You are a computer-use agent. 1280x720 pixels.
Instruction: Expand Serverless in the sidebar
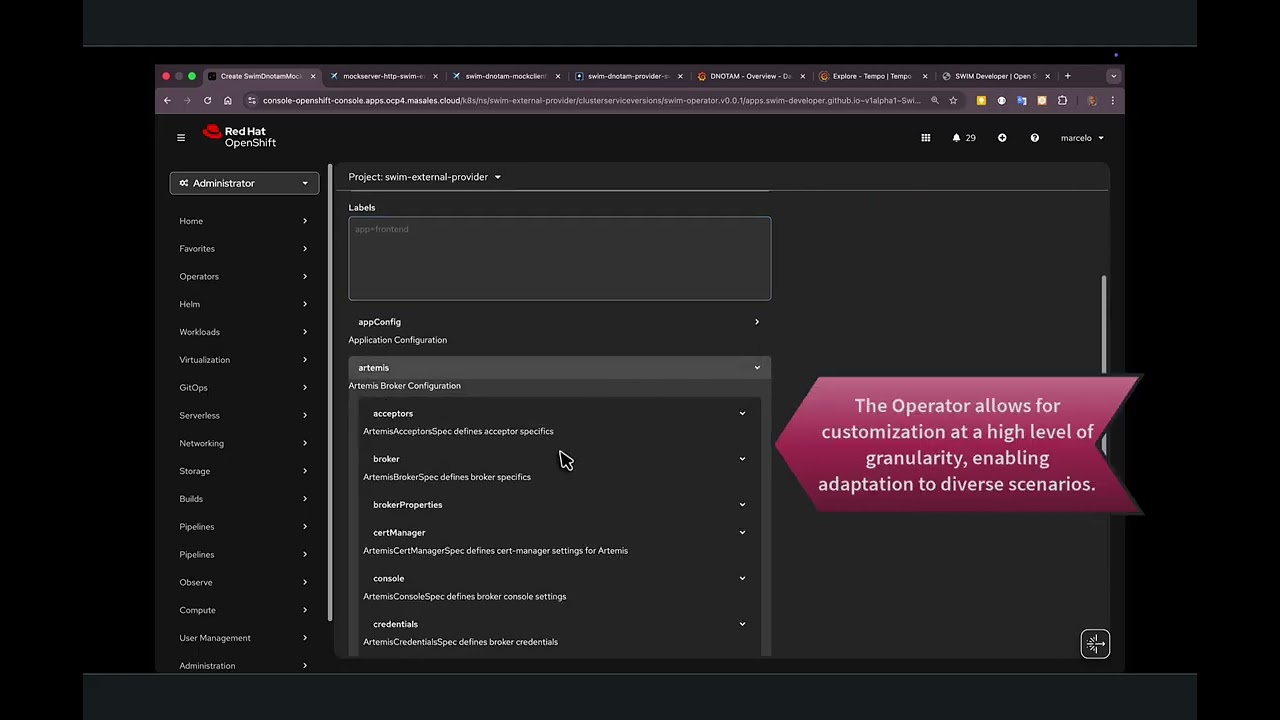[244, 415]
